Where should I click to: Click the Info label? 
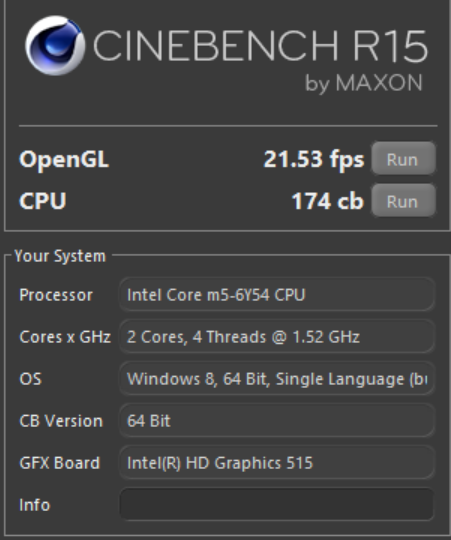(x=35, y=505)
